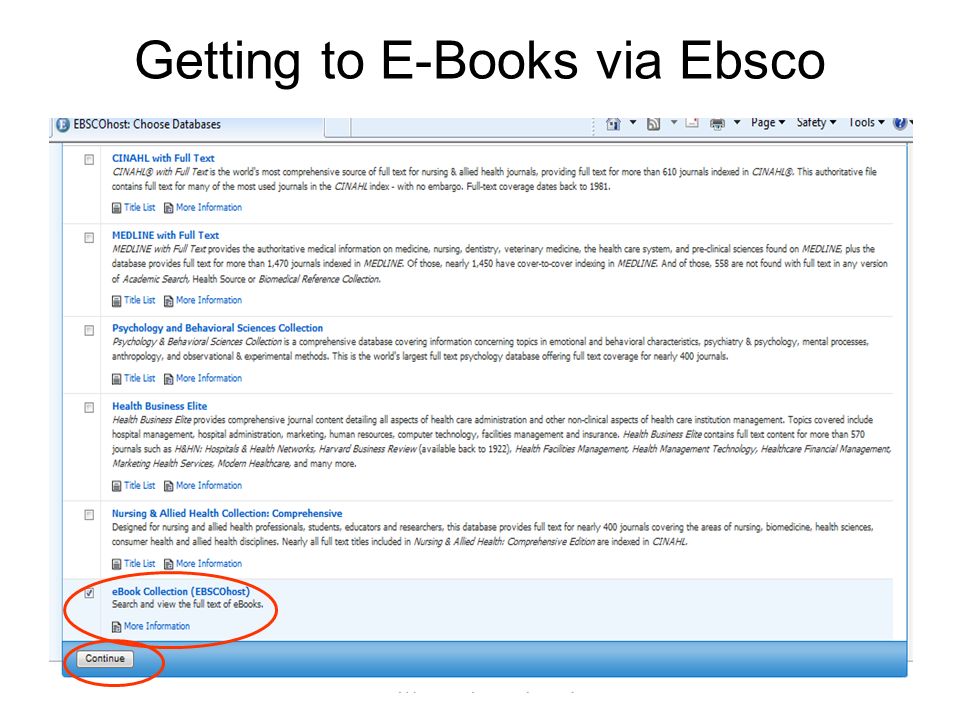
Task: Click More Information icon under Health Business Elite
Action: [168, 486]
